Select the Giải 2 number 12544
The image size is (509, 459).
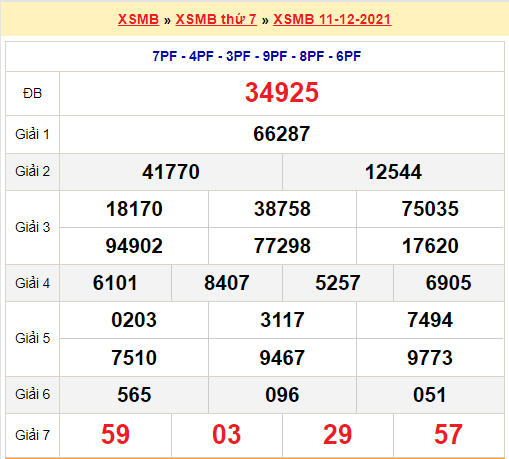point(393,172)
